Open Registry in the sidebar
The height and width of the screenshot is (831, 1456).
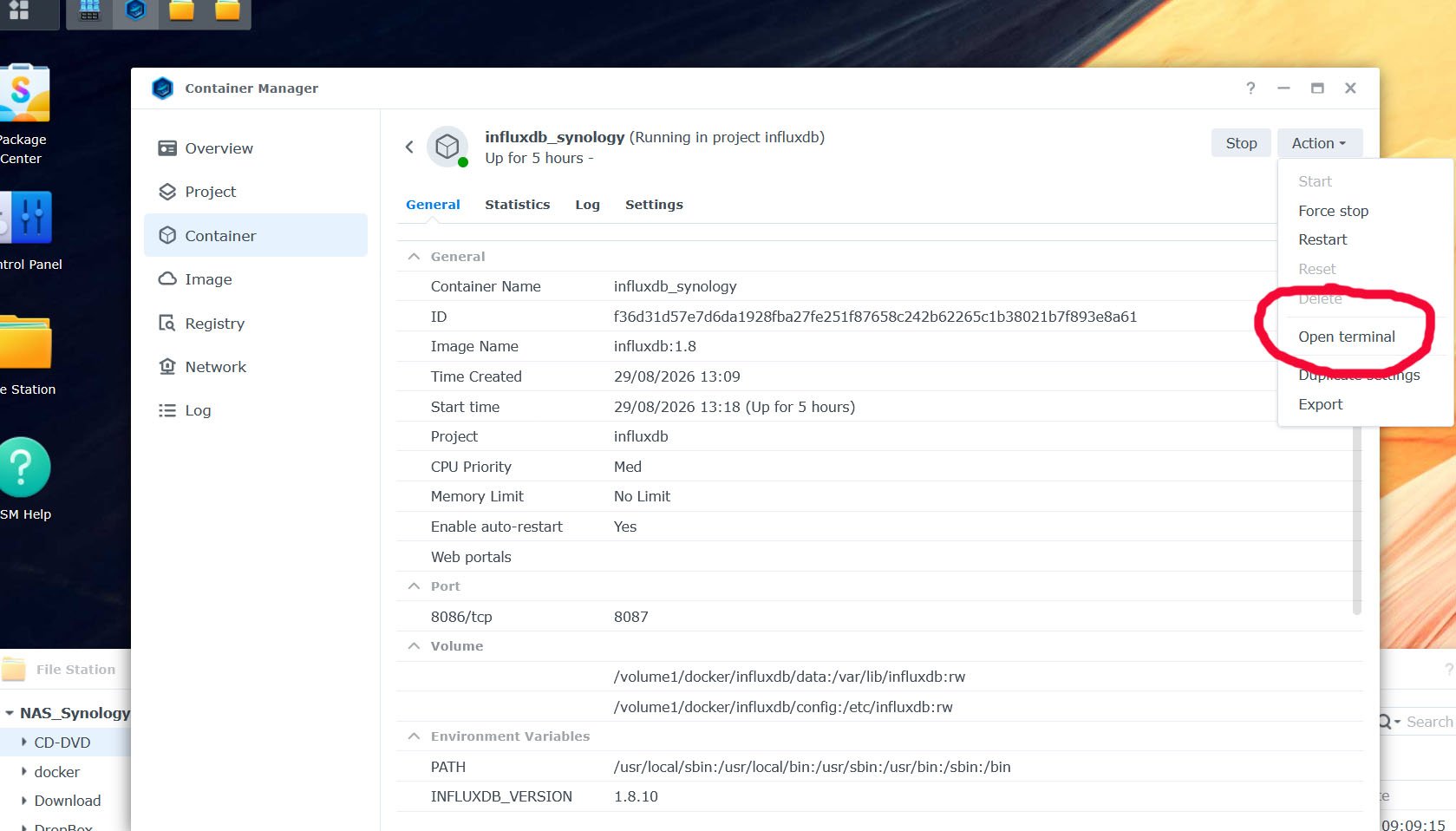pyautogui.click(x=256, y=324)
